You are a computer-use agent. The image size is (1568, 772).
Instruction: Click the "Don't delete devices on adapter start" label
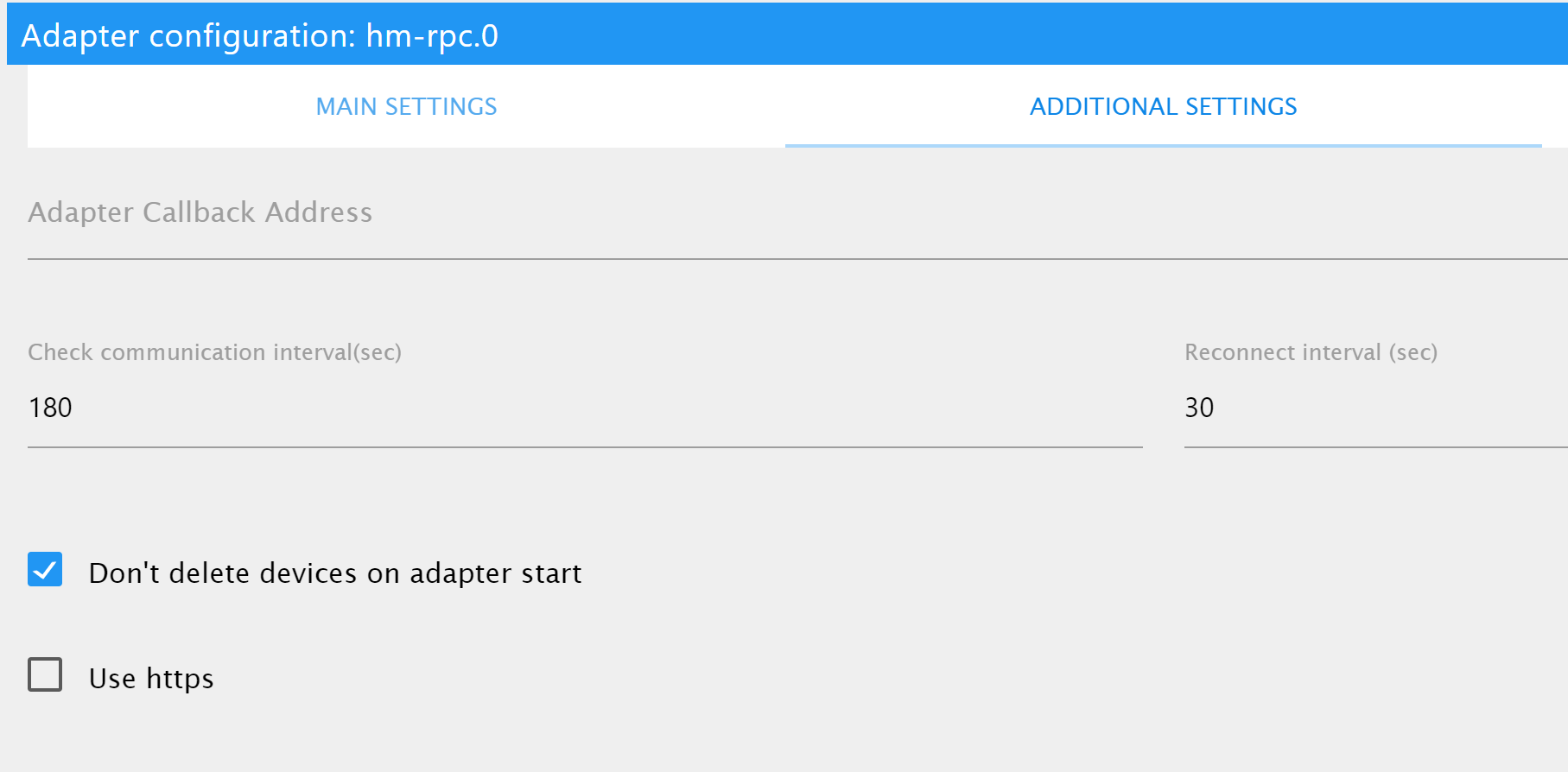(335, 573)
